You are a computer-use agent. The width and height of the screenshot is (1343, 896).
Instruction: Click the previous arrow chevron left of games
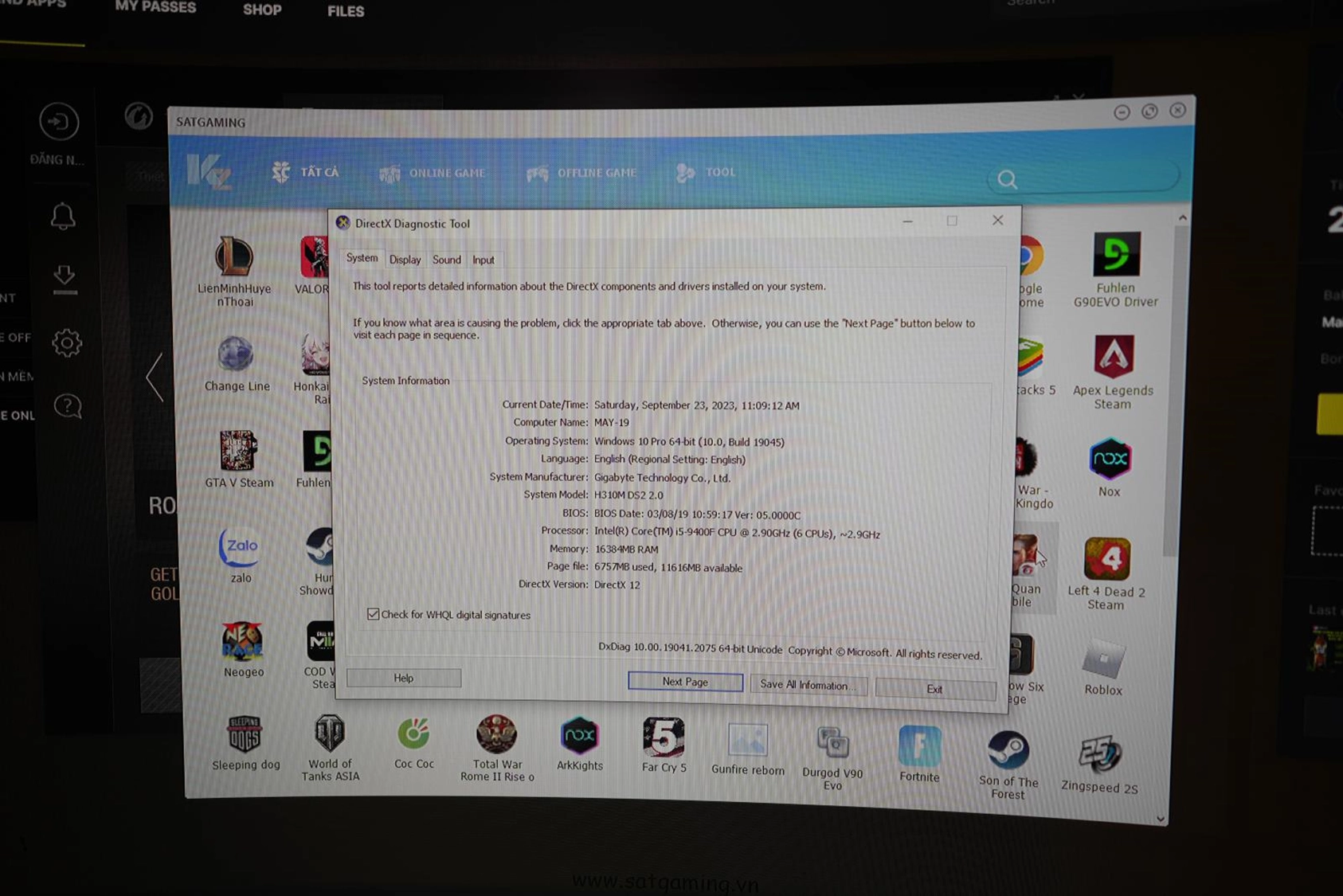click(x=155, y=377)
